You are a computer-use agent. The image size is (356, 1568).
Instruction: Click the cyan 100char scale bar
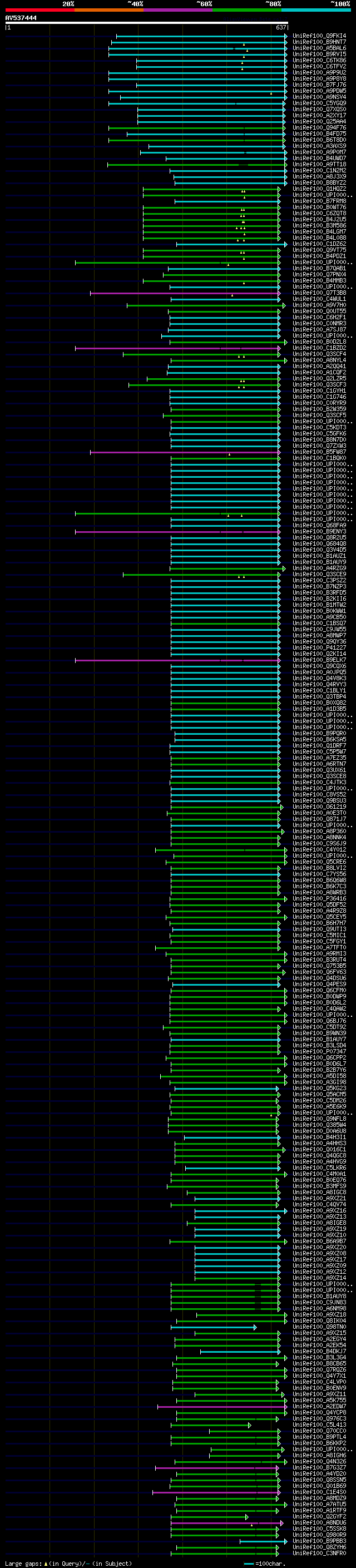pos(248,1564)
